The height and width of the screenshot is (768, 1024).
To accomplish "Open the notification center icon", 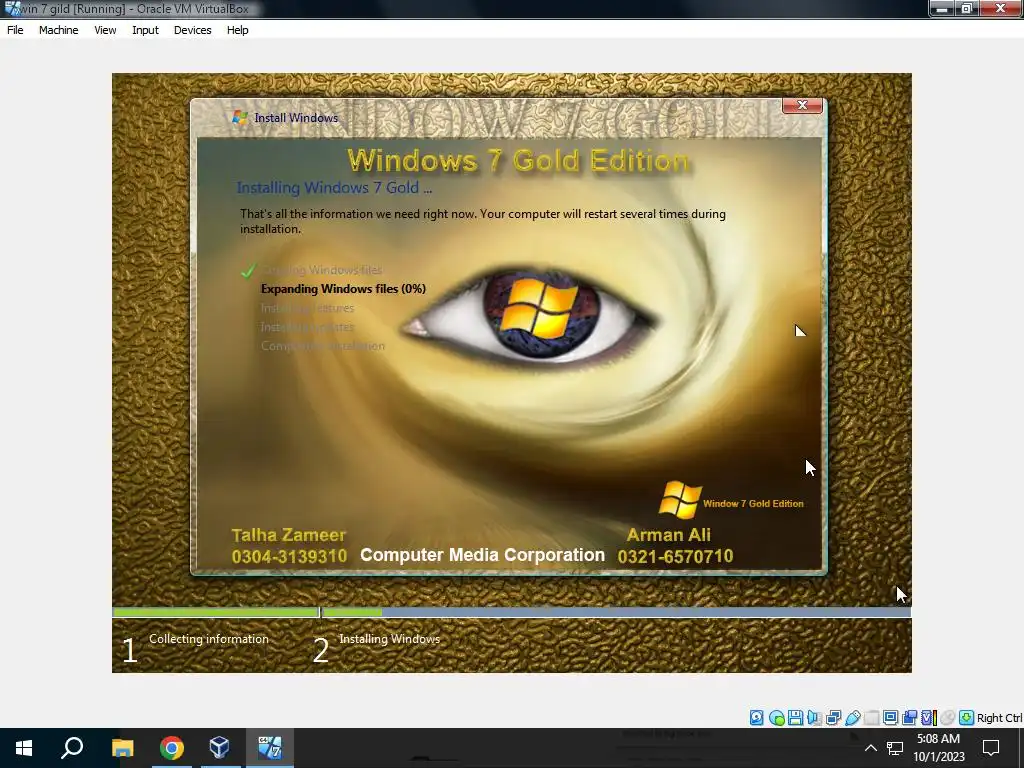I will tap(991, 748).
